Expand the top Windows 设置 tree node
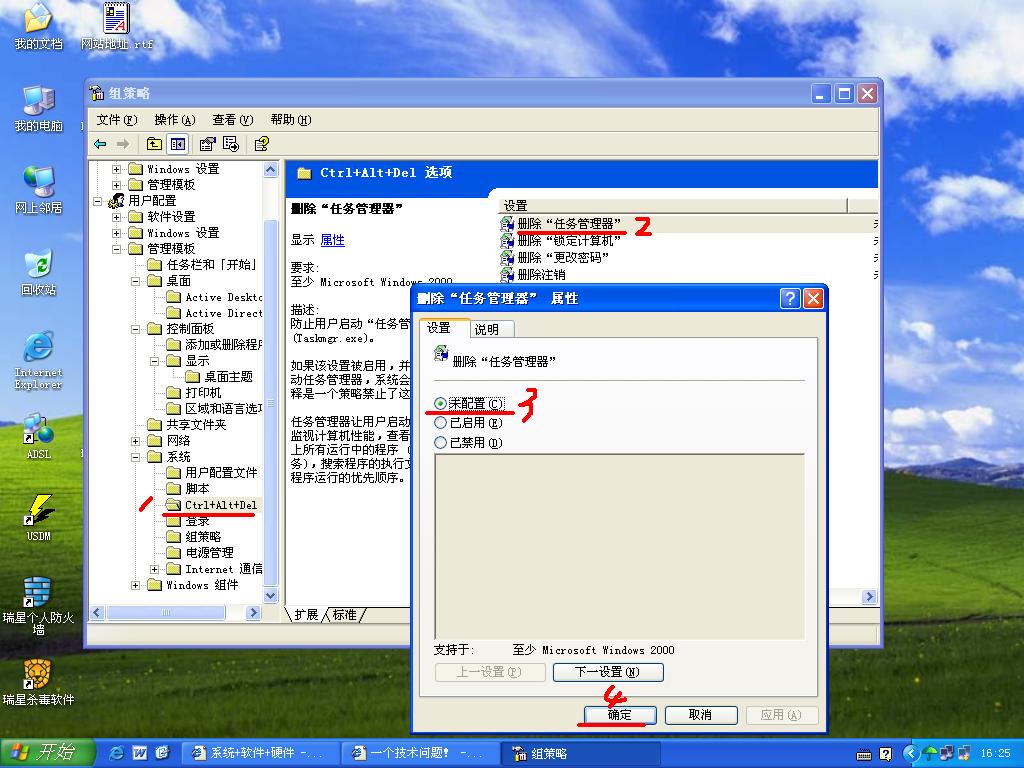 [116, 169]
